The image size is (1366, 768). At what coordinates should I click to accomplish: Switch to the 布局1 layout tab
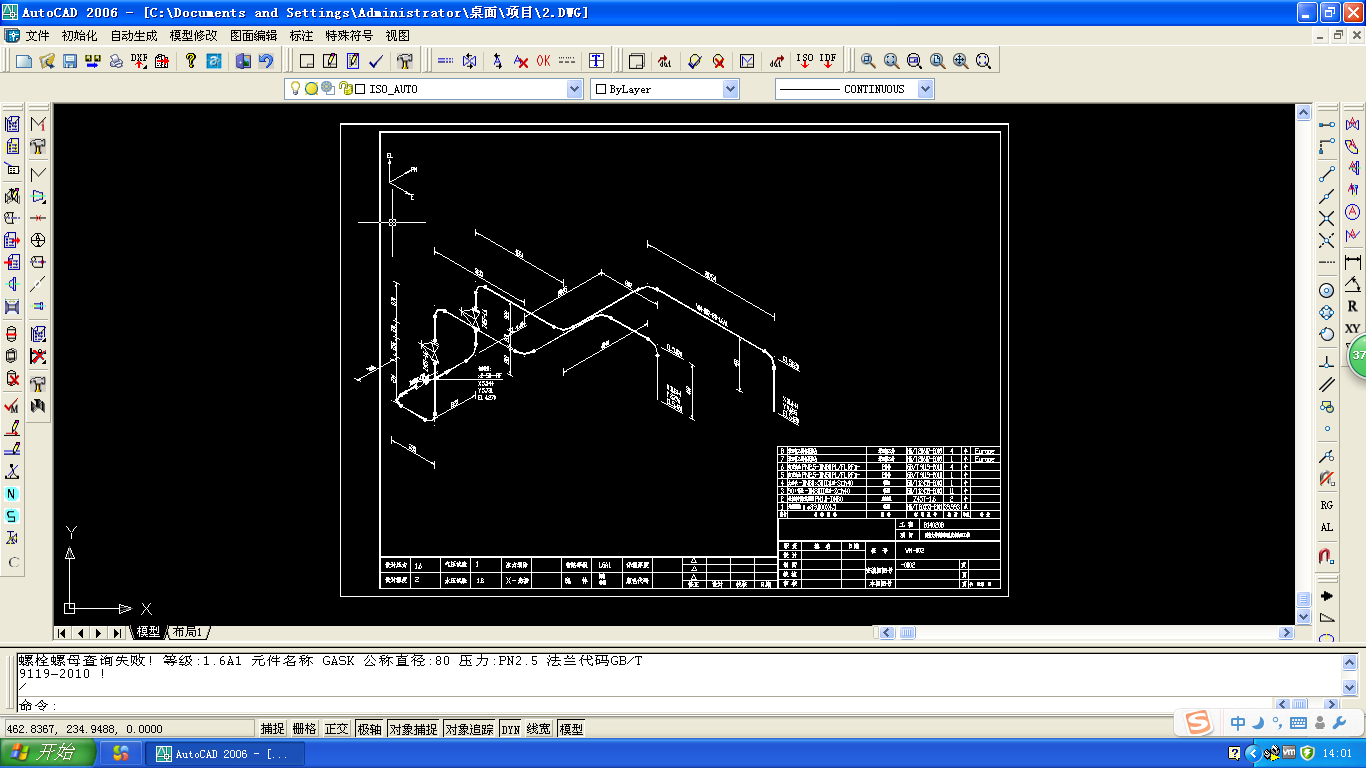pyautogui.click(x=187, y=632)
